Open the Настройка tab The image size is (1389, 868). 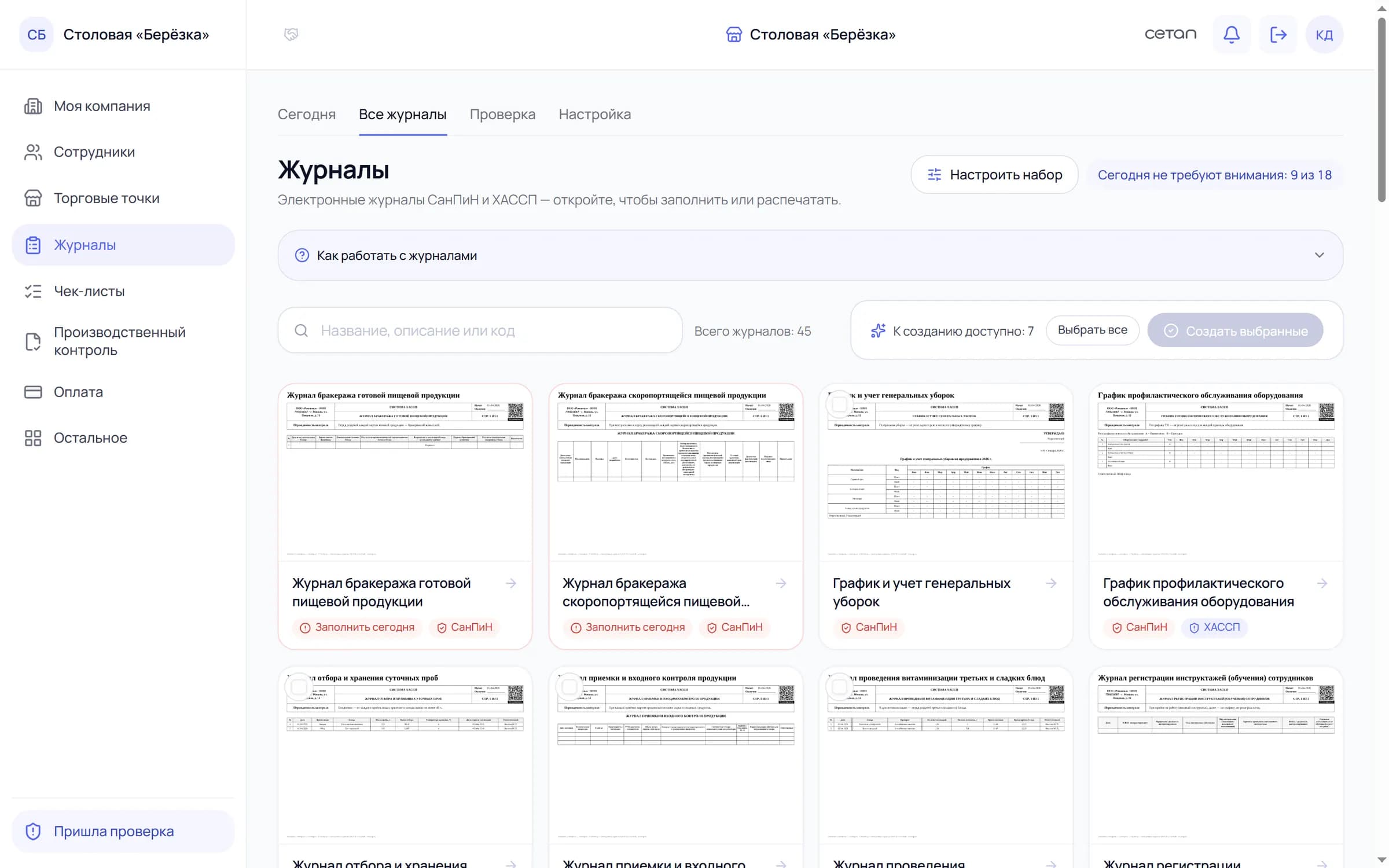(594, 114)
